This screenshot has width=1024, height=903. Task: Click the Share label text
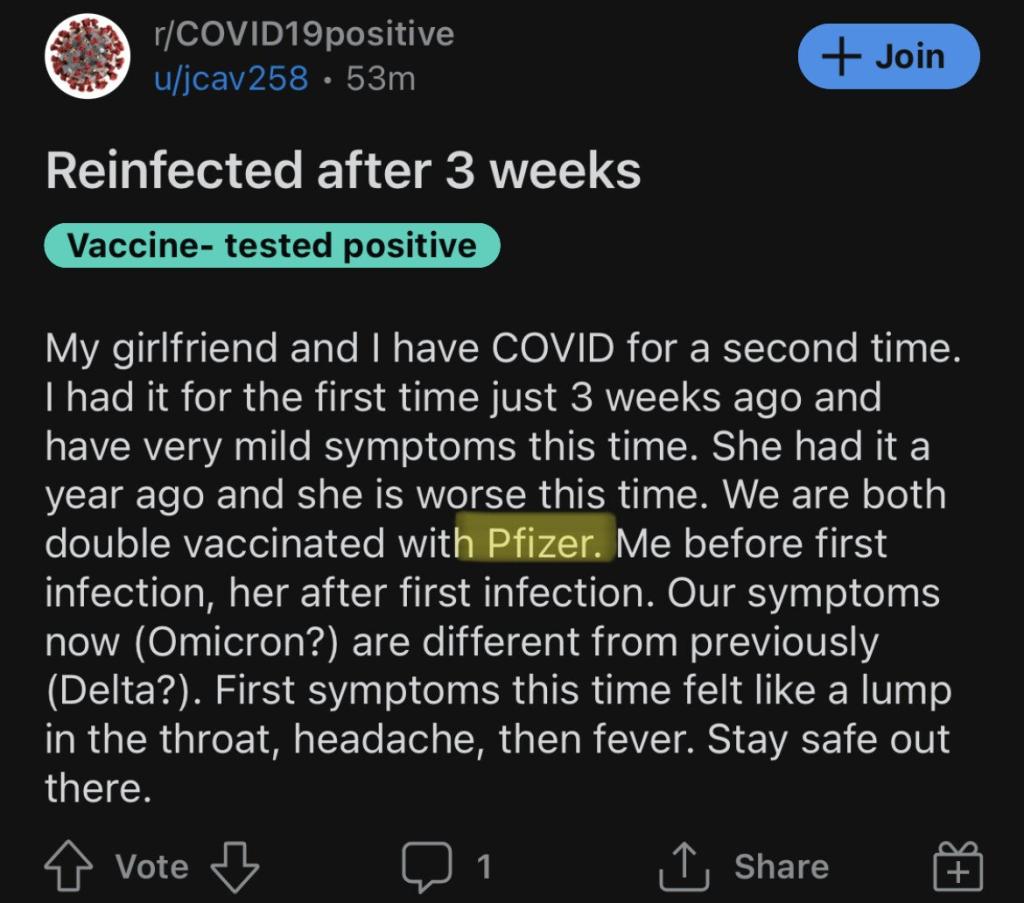point(781,866)
